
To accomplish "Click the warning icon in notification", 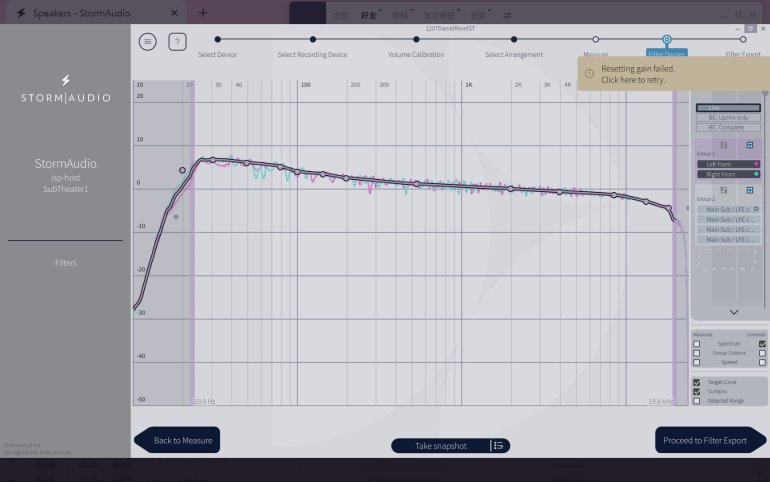I will [x=590, y=73].
